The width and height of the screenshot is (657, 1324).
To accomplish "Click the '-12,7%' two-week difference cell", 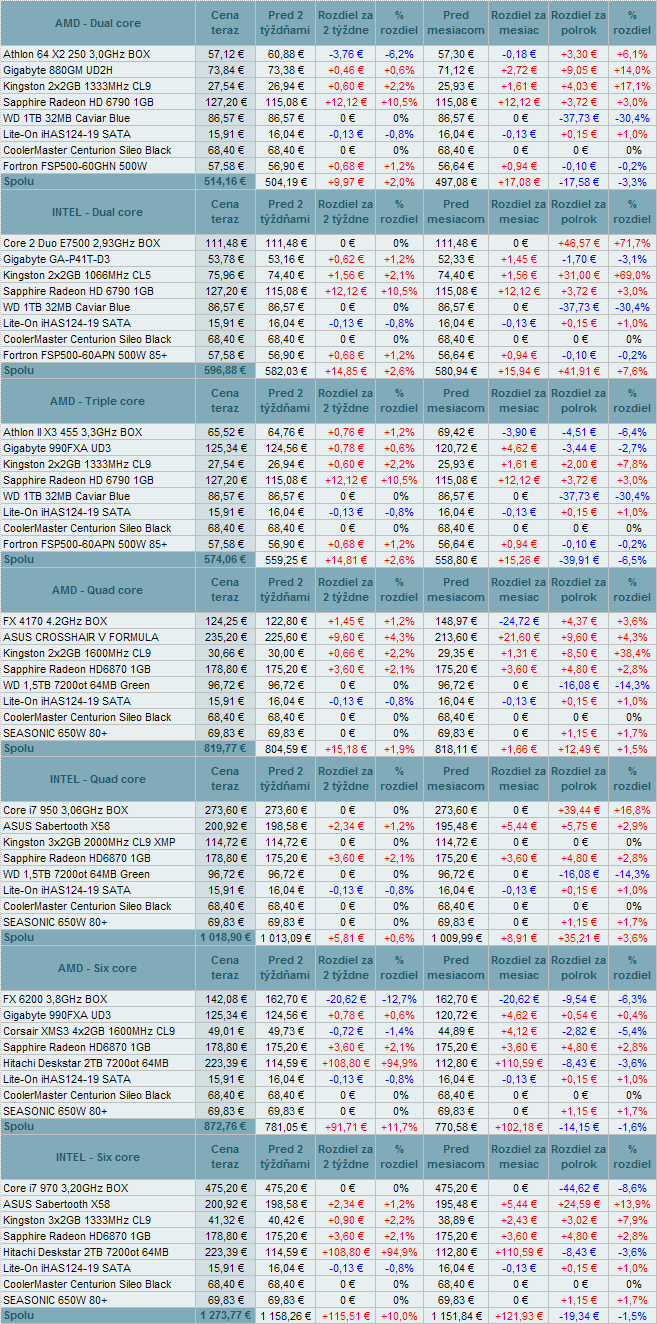I will (400, 999).
